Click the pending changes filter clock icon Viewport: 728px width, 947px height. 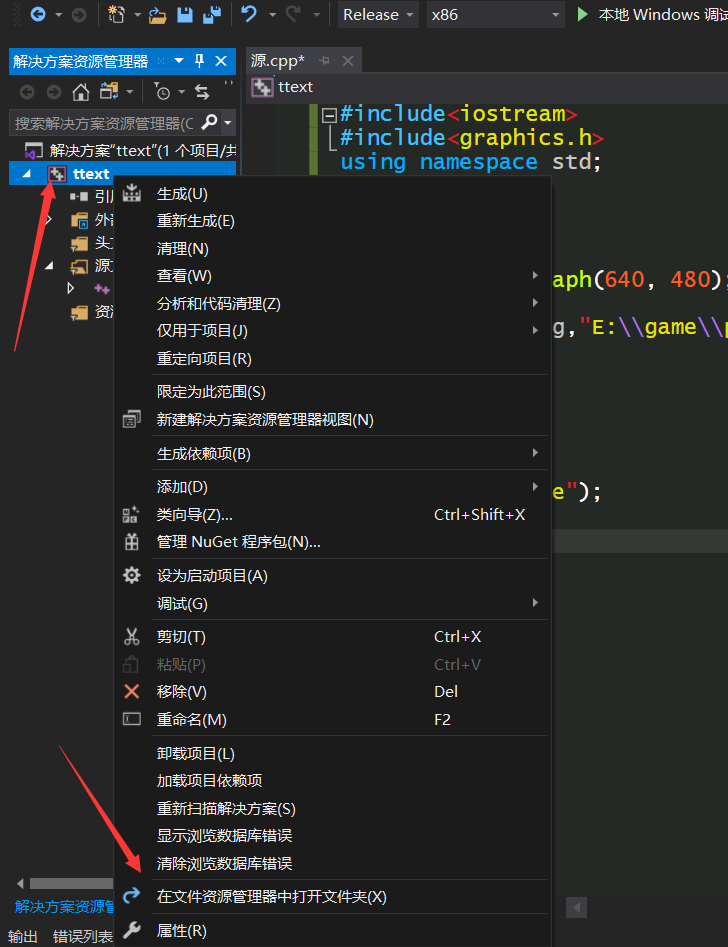point(162,92)
